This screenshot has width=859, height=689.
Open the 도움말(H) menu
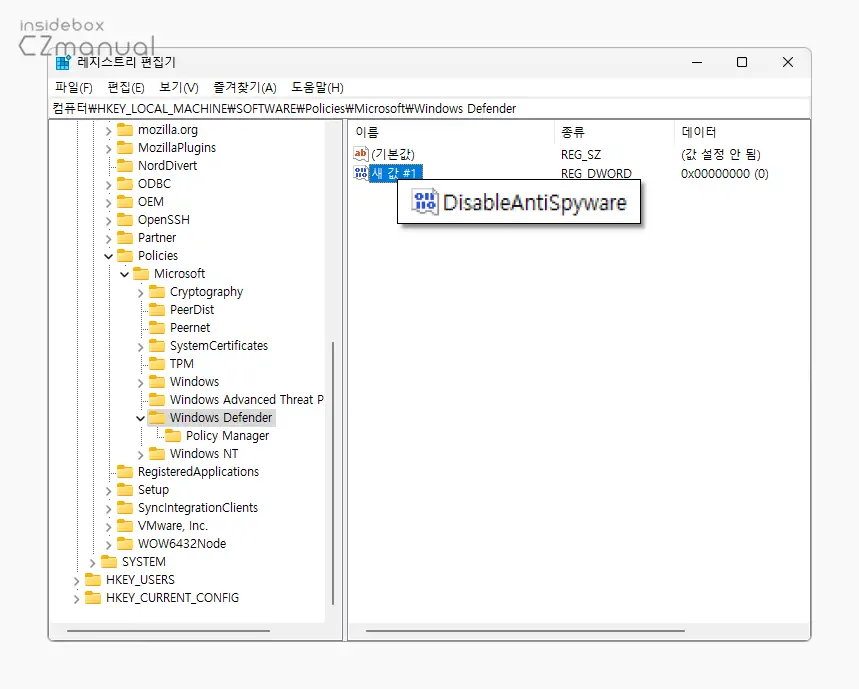pos(317,88)
